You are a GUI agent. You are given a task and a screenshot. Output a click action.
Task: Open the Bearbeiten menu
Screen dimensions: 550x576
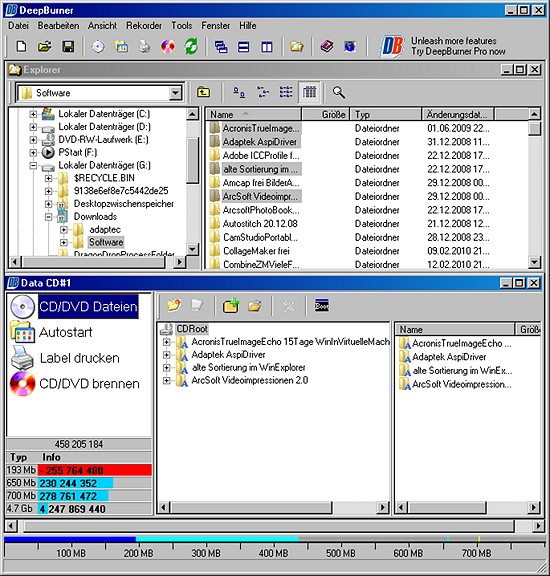pos(58,26)
